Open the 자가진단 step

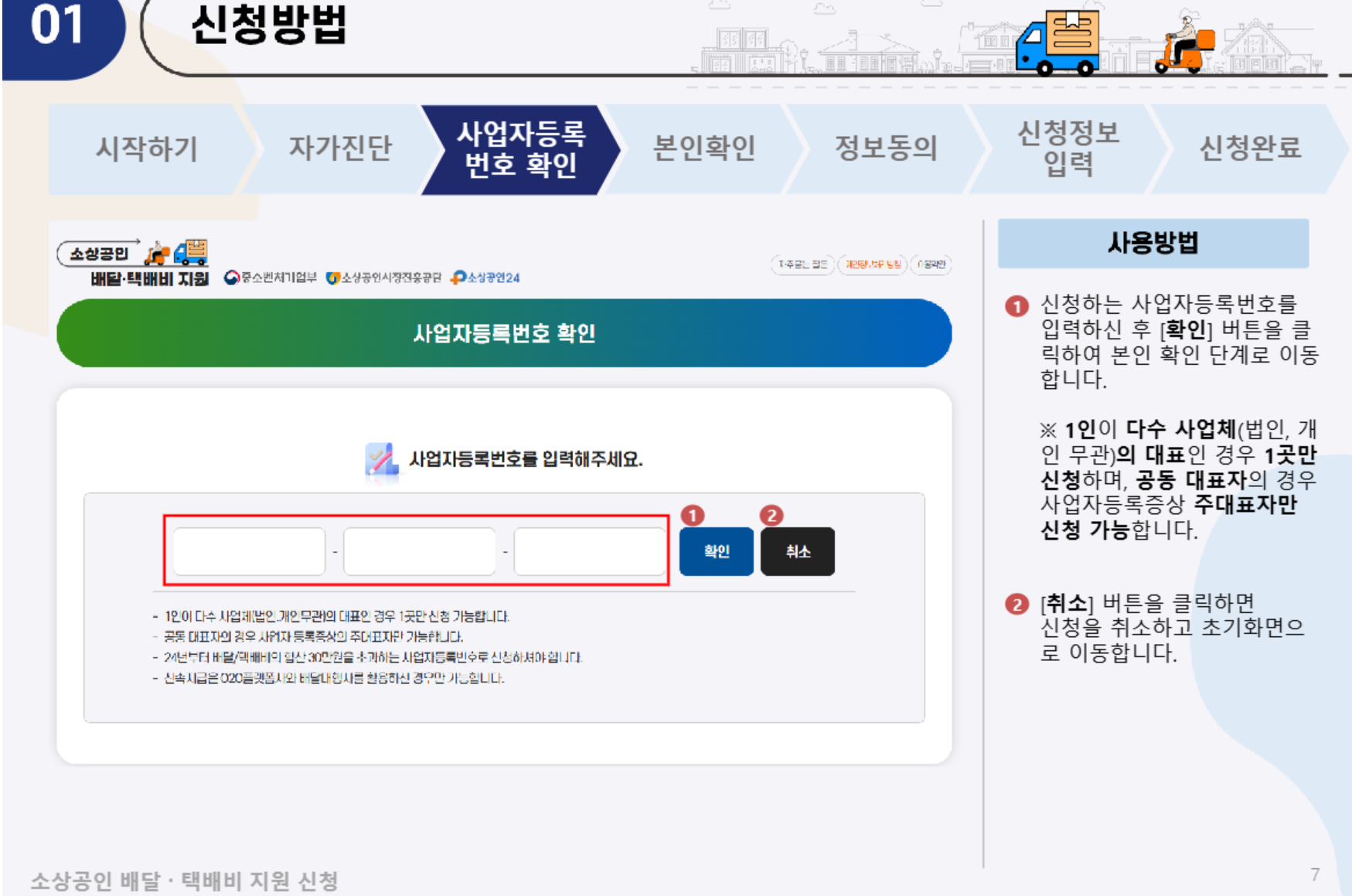tap(340, 148)
